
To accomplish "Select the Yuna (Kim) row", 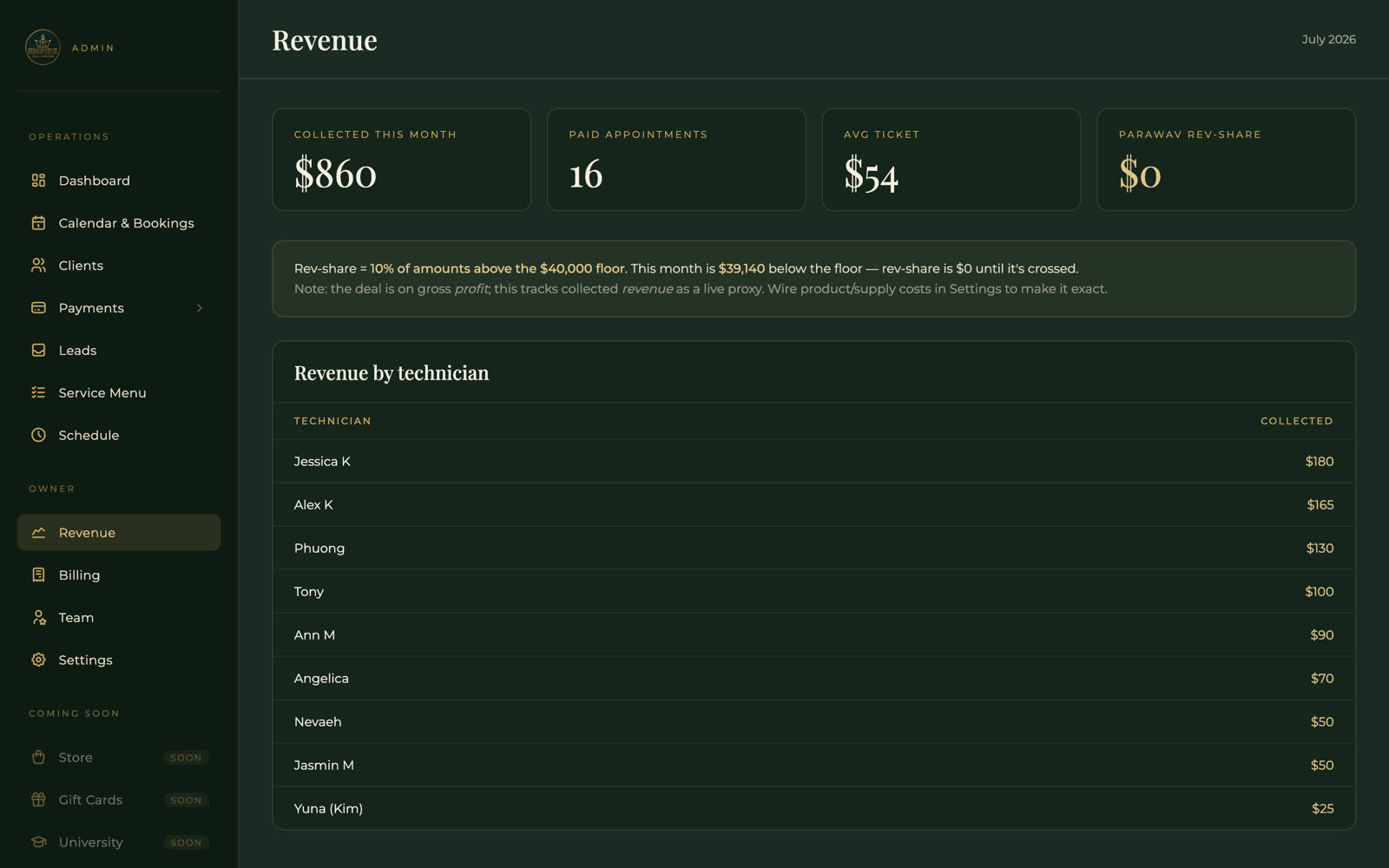I will 813,809.
